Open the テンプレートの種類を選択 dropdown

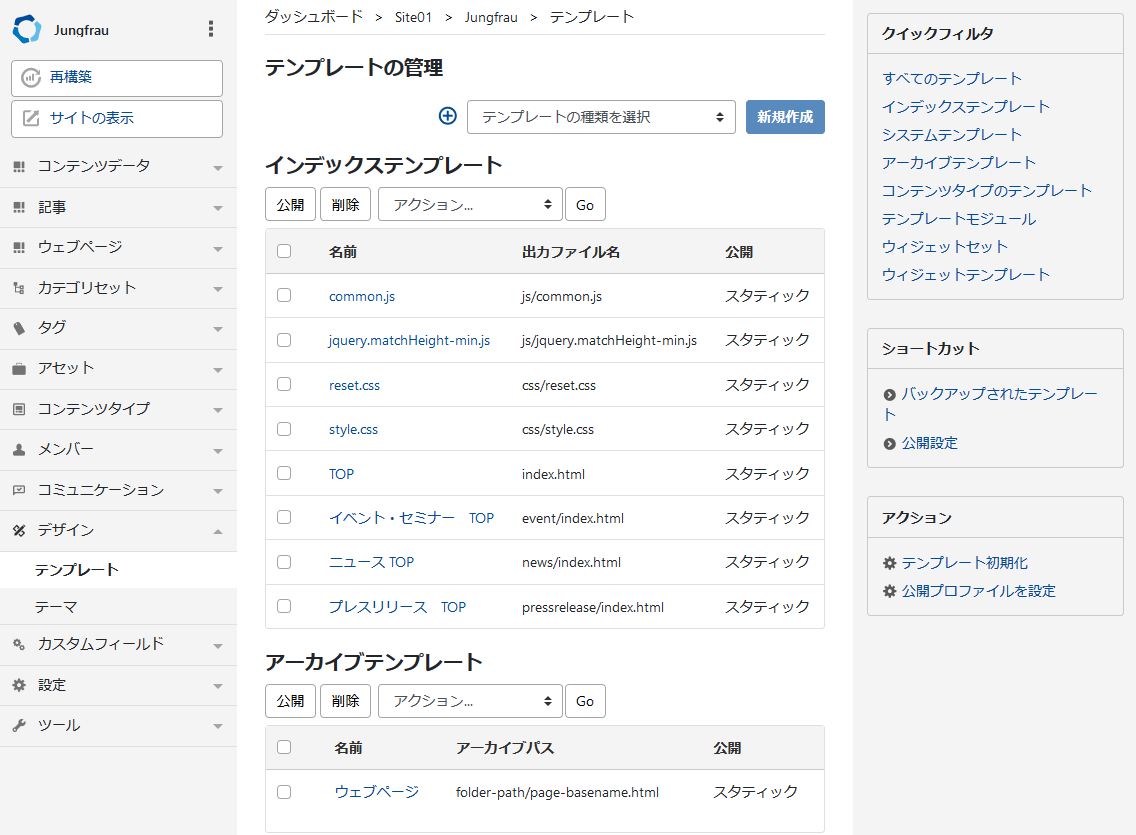[x=601, y=117]
